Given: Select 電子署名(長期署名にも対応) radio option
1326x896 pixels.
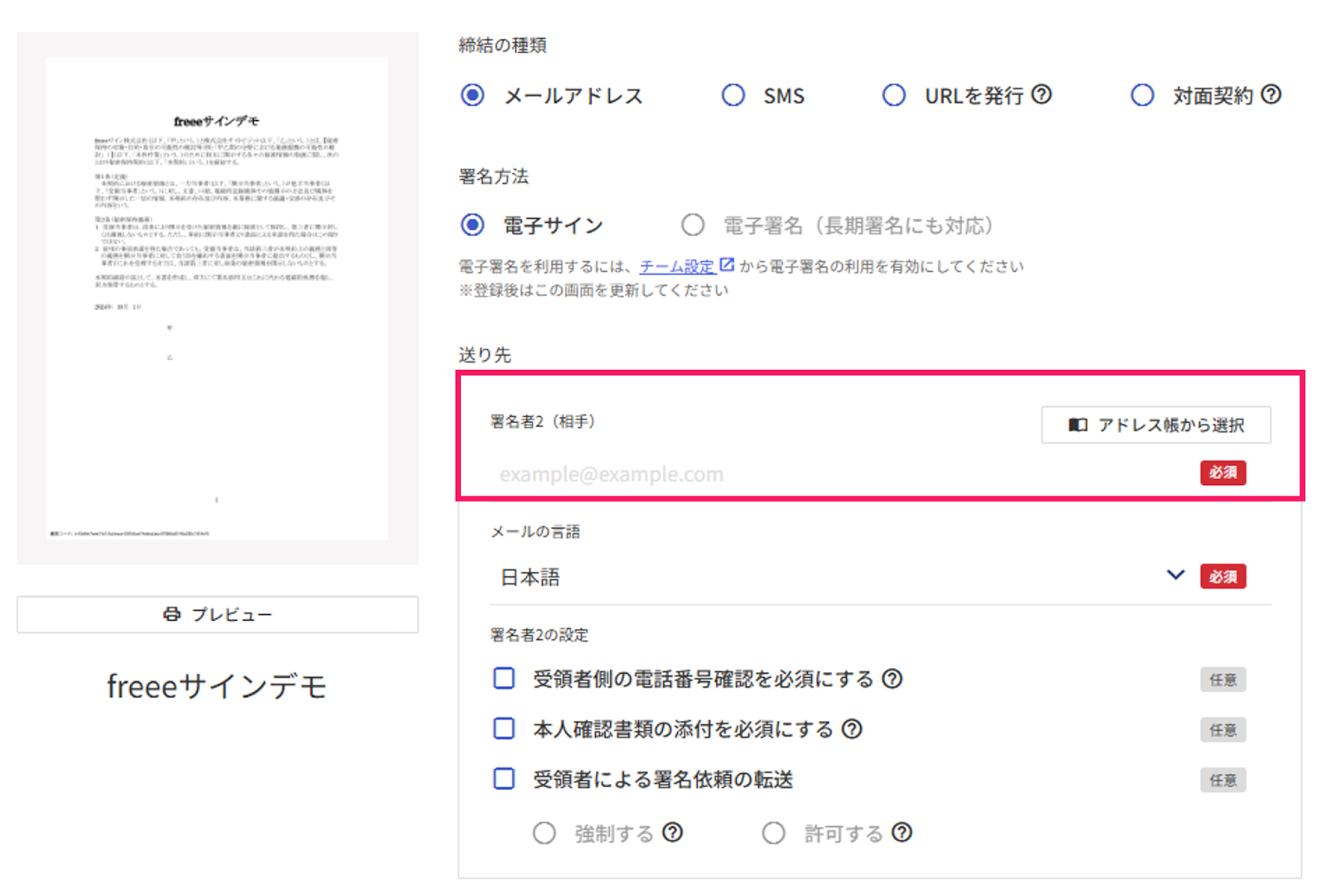Looking at the screenshot, I should 693,225.
